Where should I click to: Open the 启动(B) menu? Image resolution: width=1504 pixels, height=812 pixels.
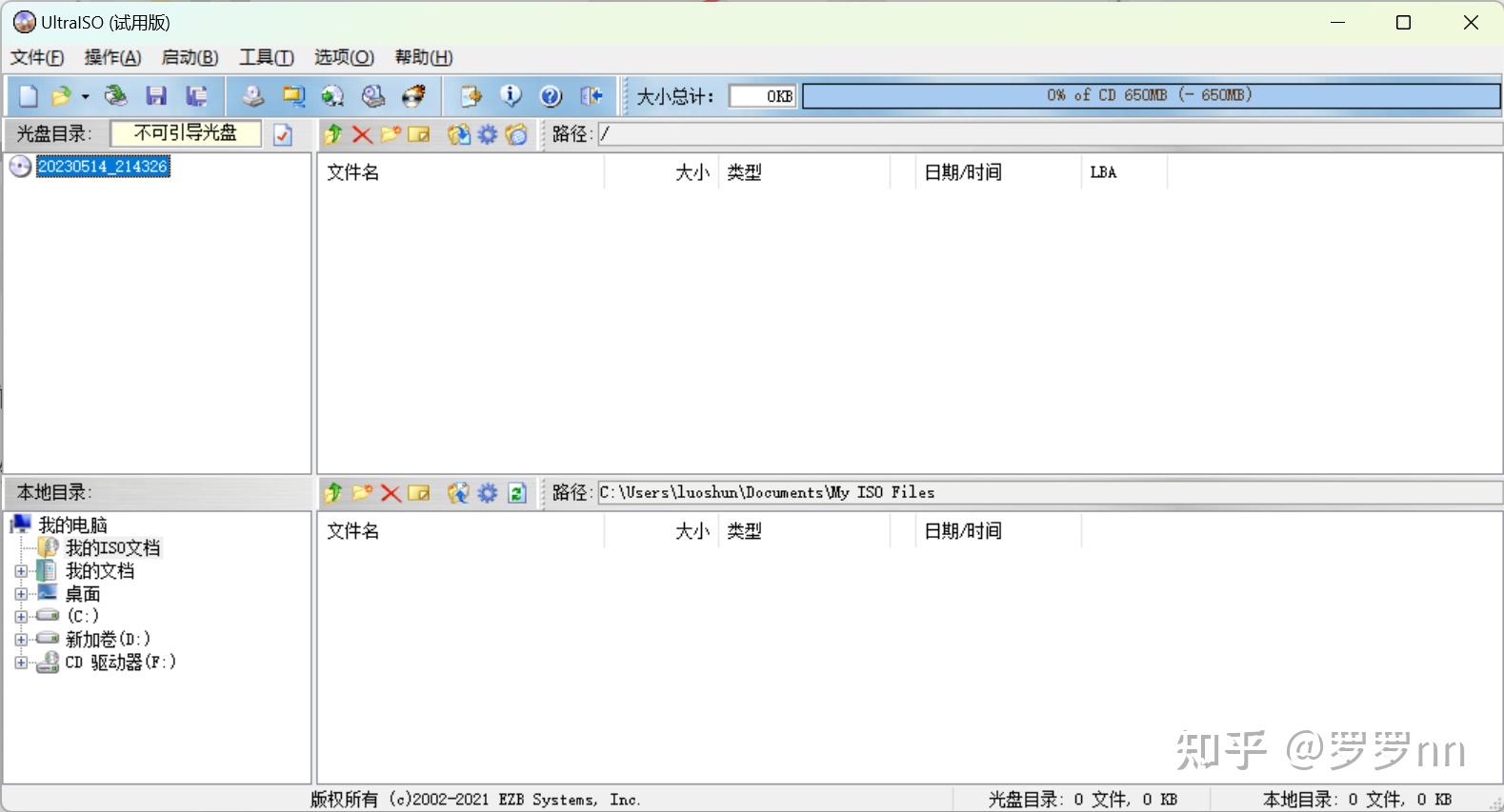coord(190,57)
